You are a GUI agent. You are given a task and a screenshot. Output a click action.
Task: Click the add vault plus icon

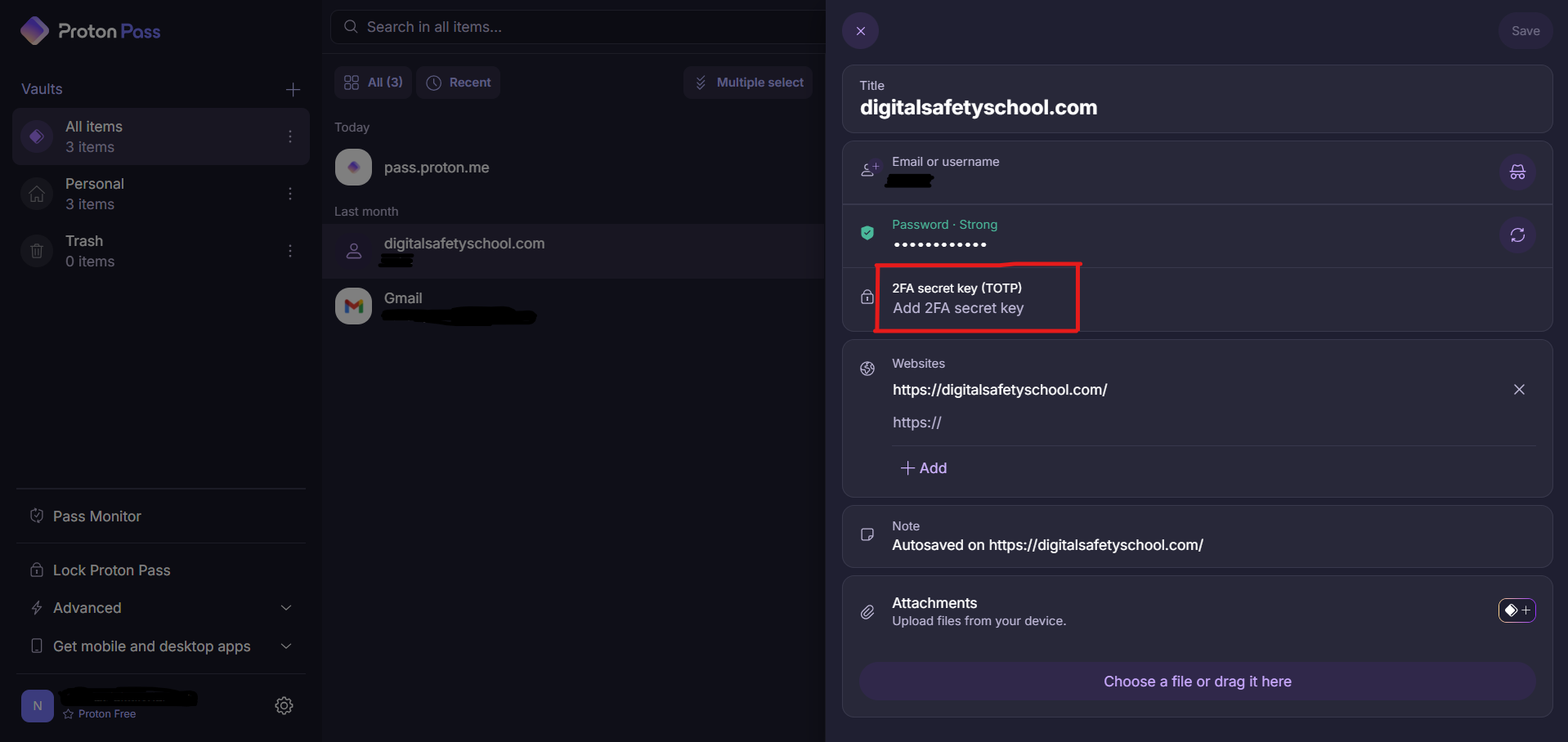(293, 89)
